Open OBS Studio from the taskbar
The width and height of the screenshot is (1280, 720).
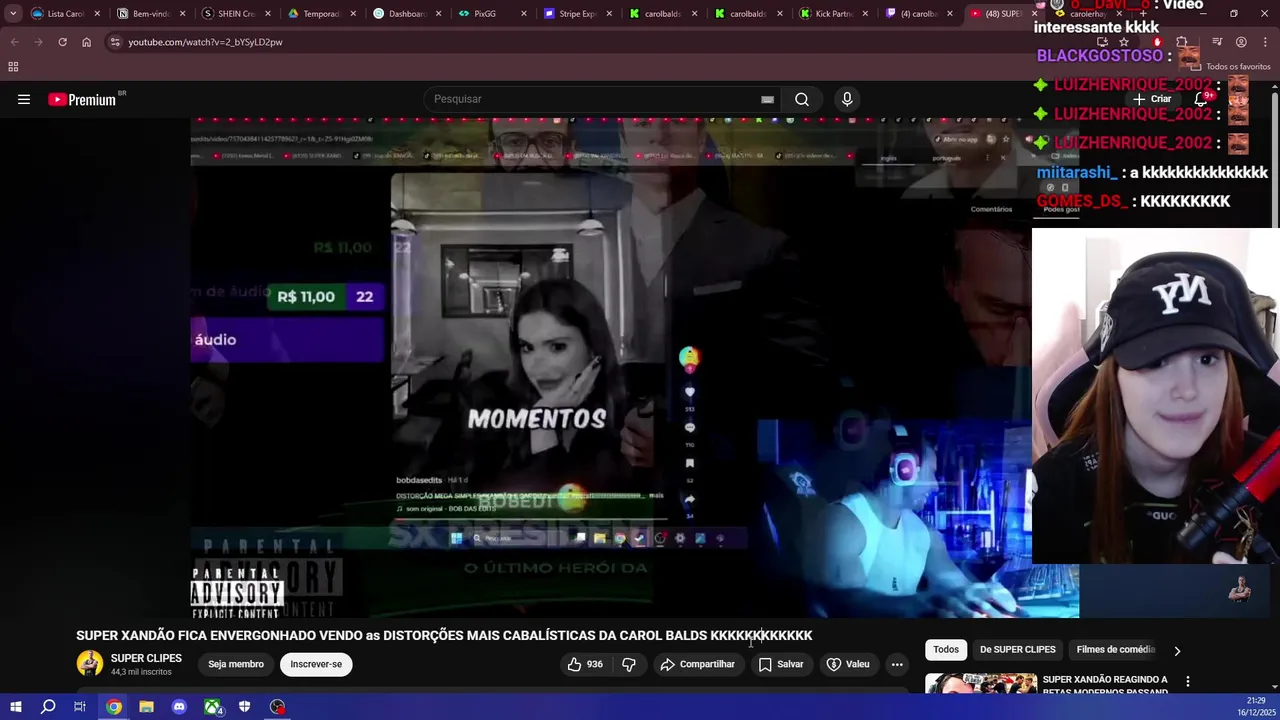(277, 707)
